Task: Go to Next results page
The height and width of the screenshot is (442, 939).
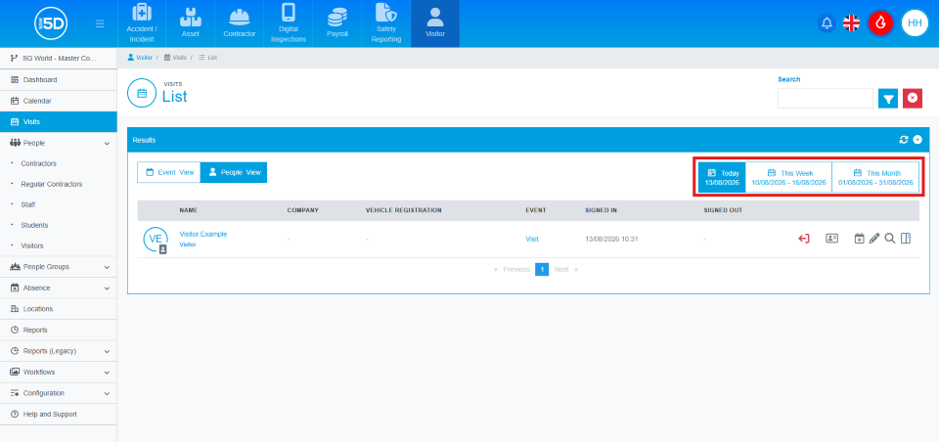Action: (x=565, y=270)
